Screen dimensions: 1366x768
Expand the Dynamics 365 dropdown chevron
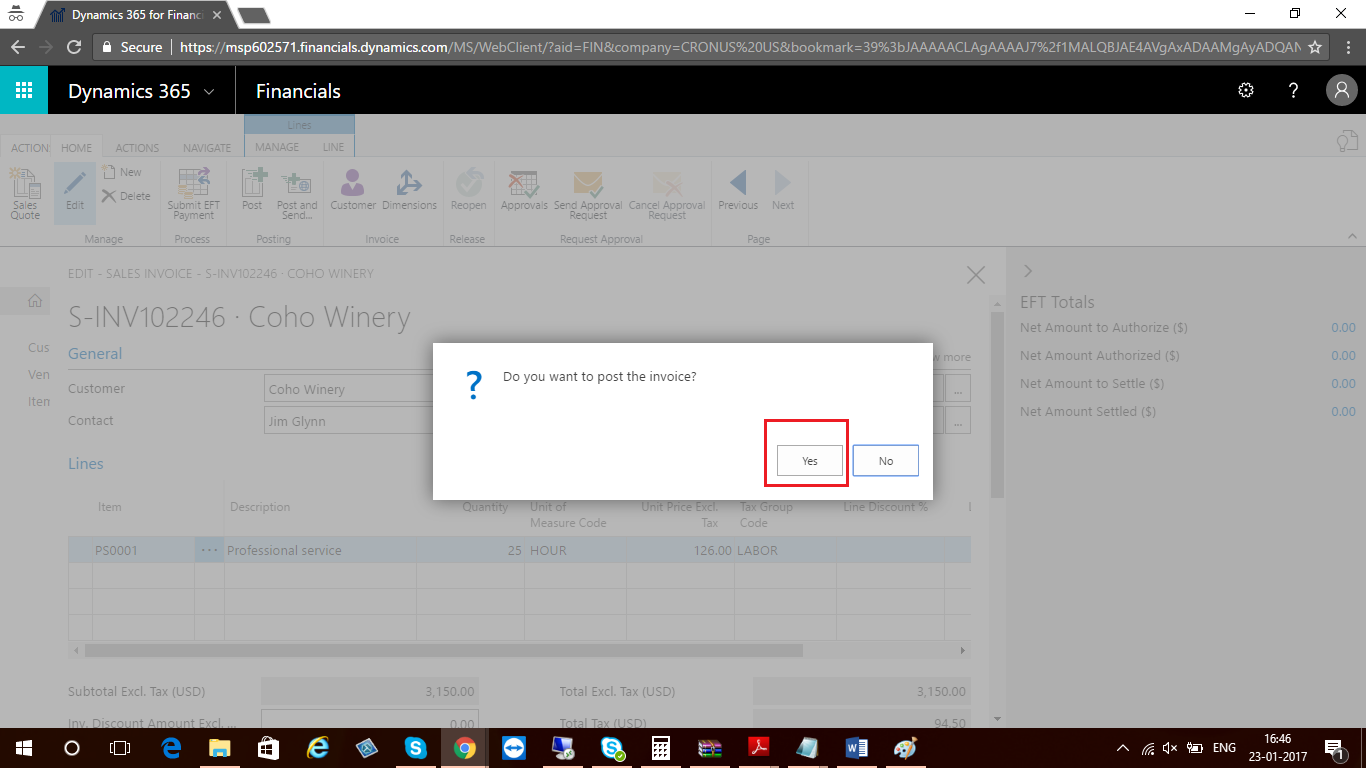[x=209, y=92]
